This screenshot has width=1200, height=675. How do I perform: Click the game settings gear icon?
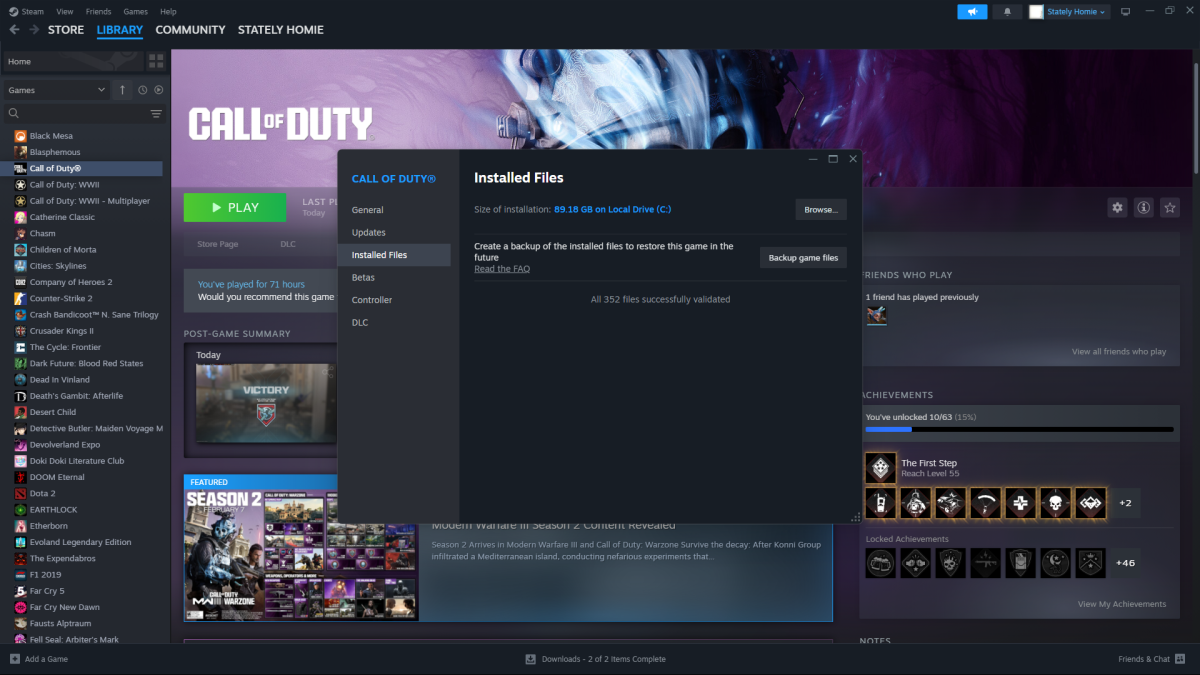(1117, 207)
